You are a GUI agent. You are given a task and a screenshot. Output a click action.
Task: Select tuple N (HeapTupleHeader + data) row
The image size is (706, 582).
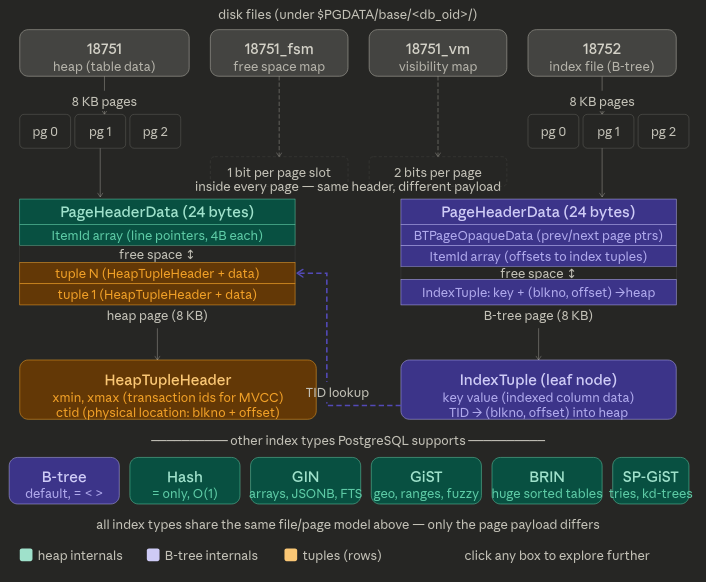point(157,273)
